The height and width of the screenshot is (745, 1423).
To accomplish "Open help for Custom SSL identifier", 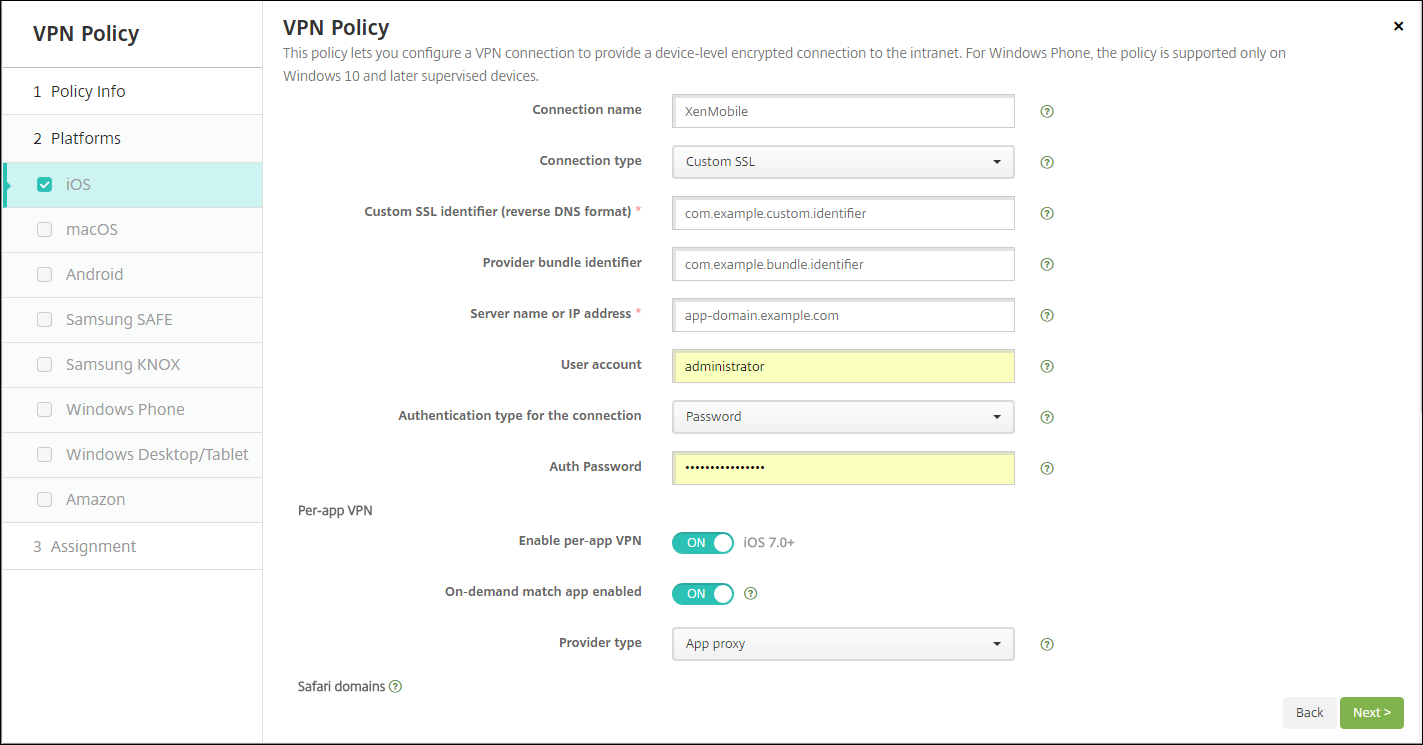I will pyautogui.click(x=1047, y=213).
